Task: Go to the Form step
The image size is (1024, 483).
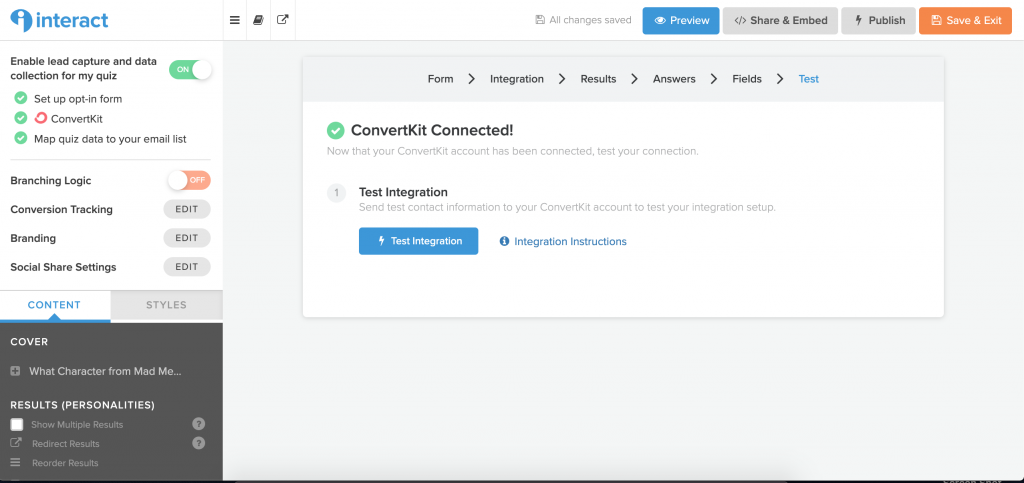Action: click(440, 79)
